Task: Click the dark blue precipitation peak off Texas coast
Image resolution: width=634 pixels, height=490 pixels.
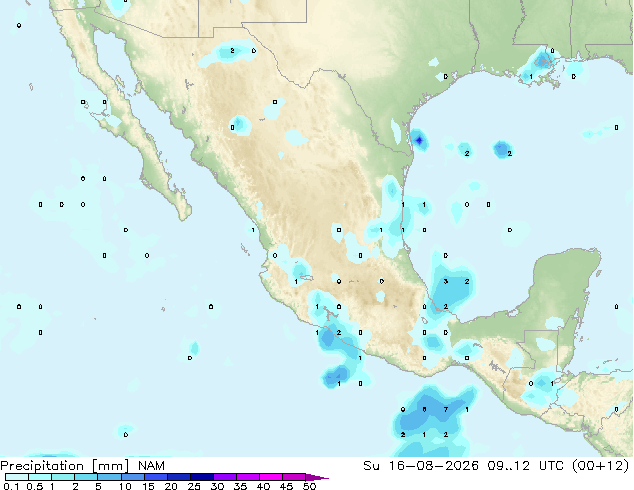Action: tap(419, 140)
